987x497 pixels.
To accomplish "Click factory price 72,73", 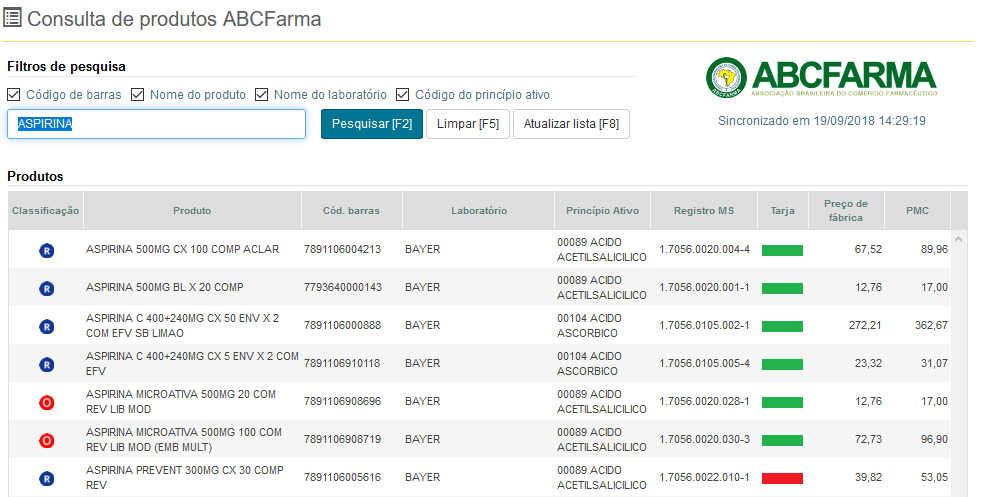I will [868, 439].
